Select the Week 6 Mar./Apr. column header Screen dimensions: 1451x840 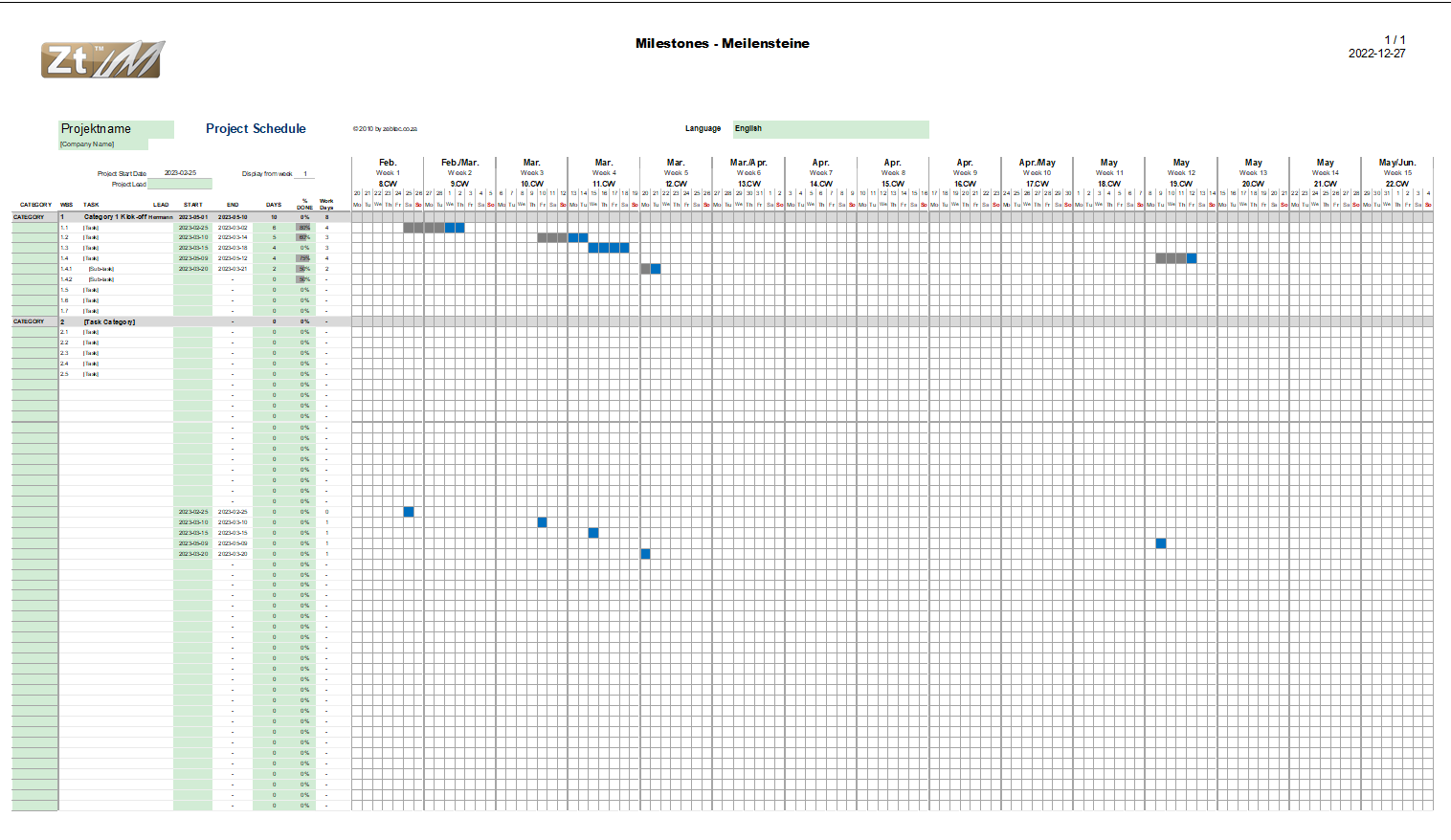748,173
